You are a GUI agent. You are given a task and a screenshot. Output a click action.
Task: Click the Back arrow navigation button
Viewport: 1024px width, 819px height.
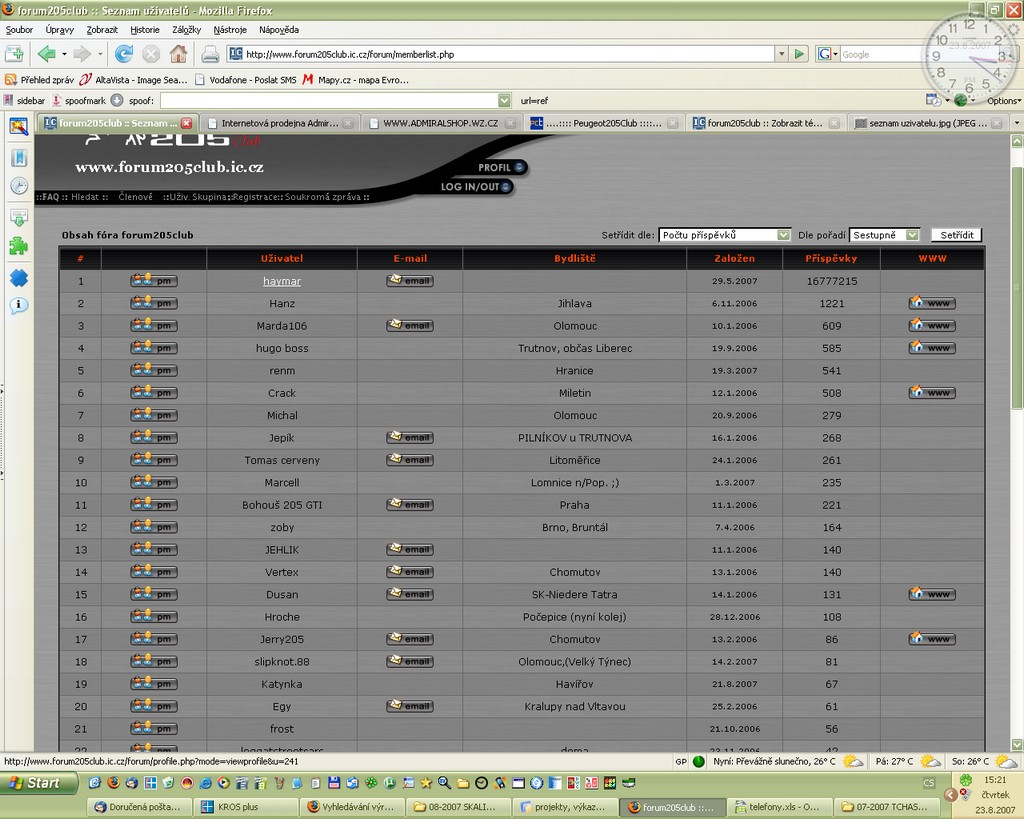click(46, 54)
